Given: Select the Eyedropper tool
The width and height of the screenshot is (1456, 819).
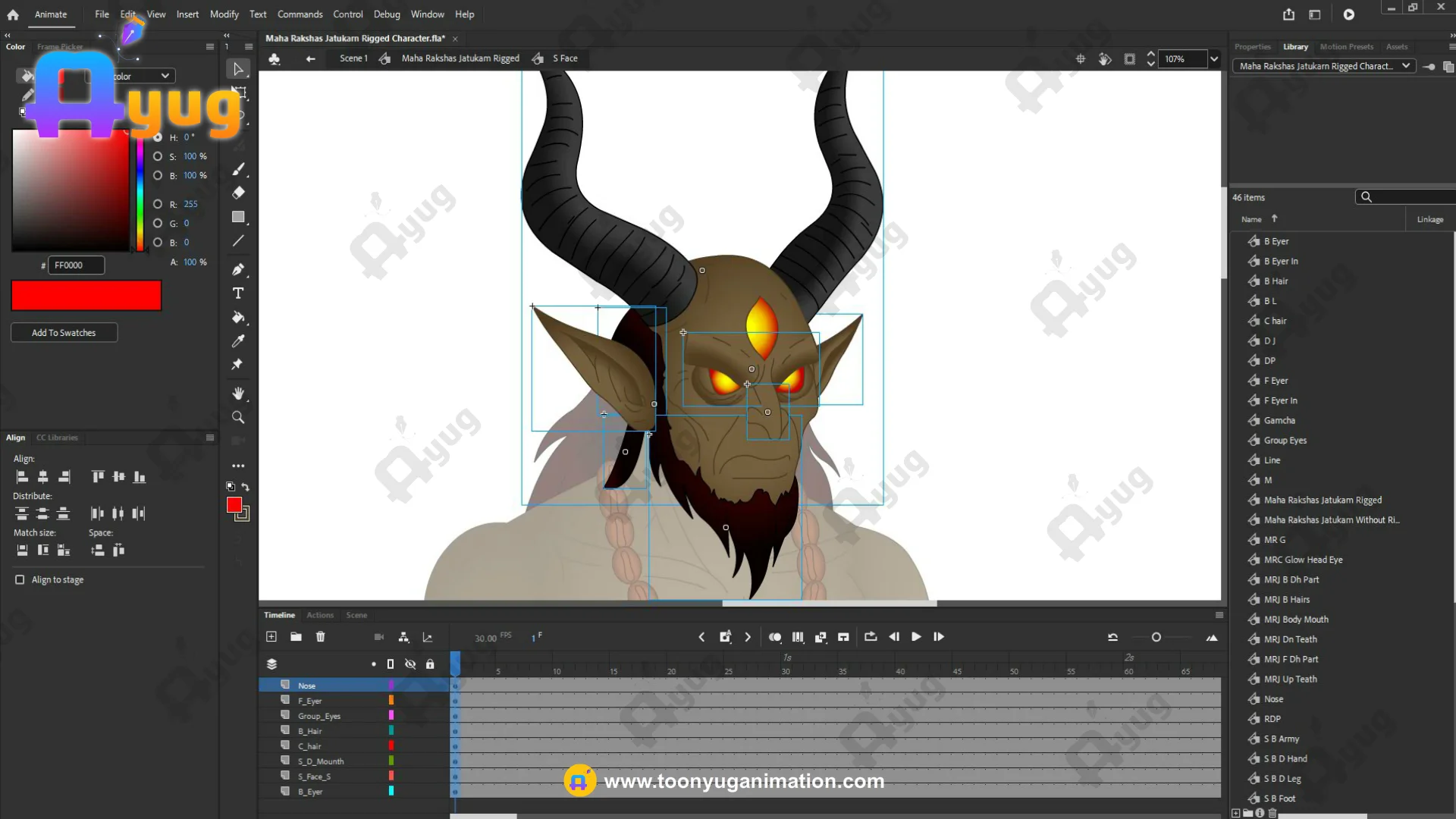Looking at the screenshot, I should 238,341.
